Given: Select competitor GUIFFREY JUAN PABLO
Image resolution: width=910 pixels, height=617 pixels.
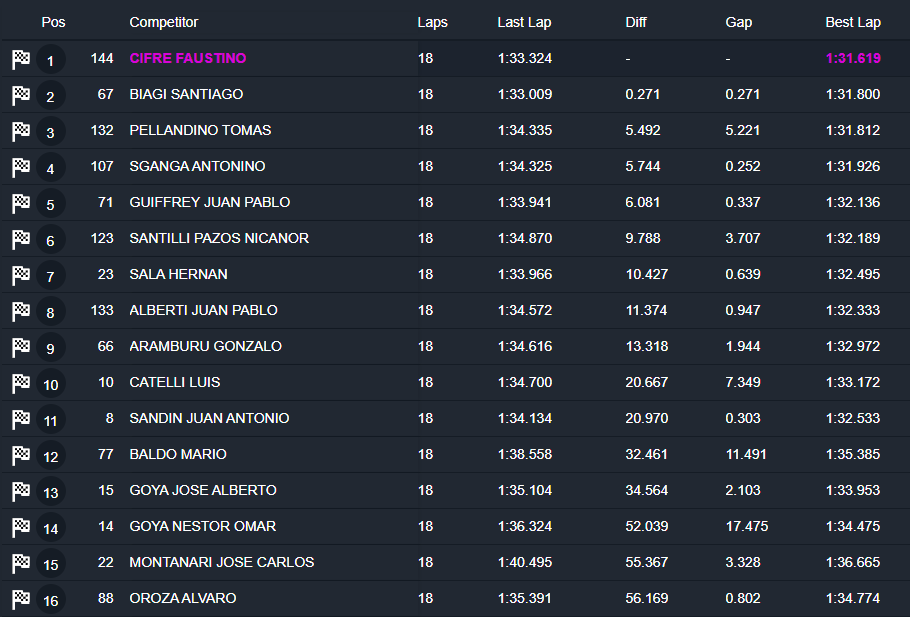Looking at the screenshot, I should tap(210, 202).
